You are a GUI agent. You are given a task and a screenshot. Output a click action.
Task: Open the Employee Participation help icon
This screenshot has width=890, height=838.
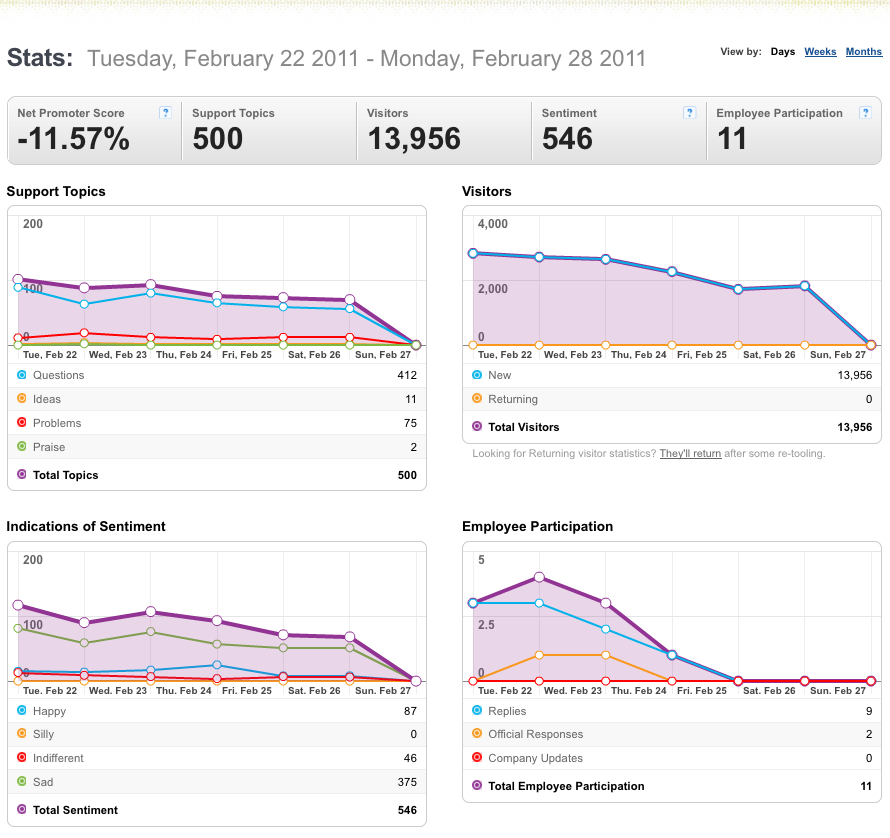(x=865, y=112)
